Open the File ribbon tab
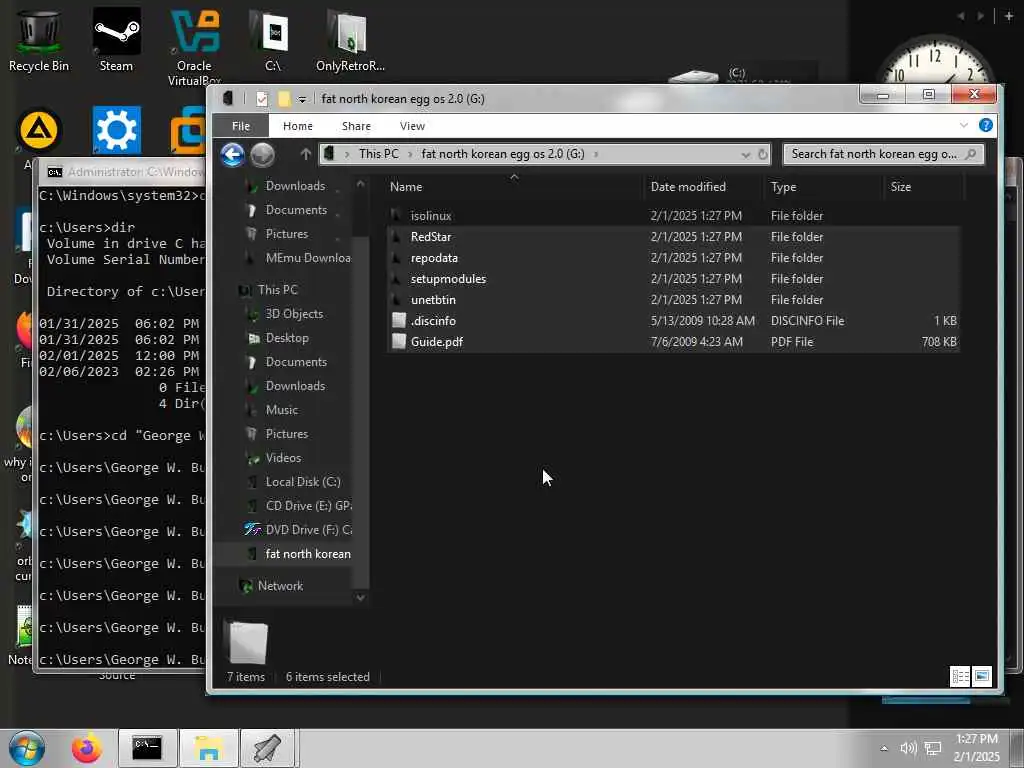Screen dimensions: 1024x768 pyautogui.click(x=240, y=126)
